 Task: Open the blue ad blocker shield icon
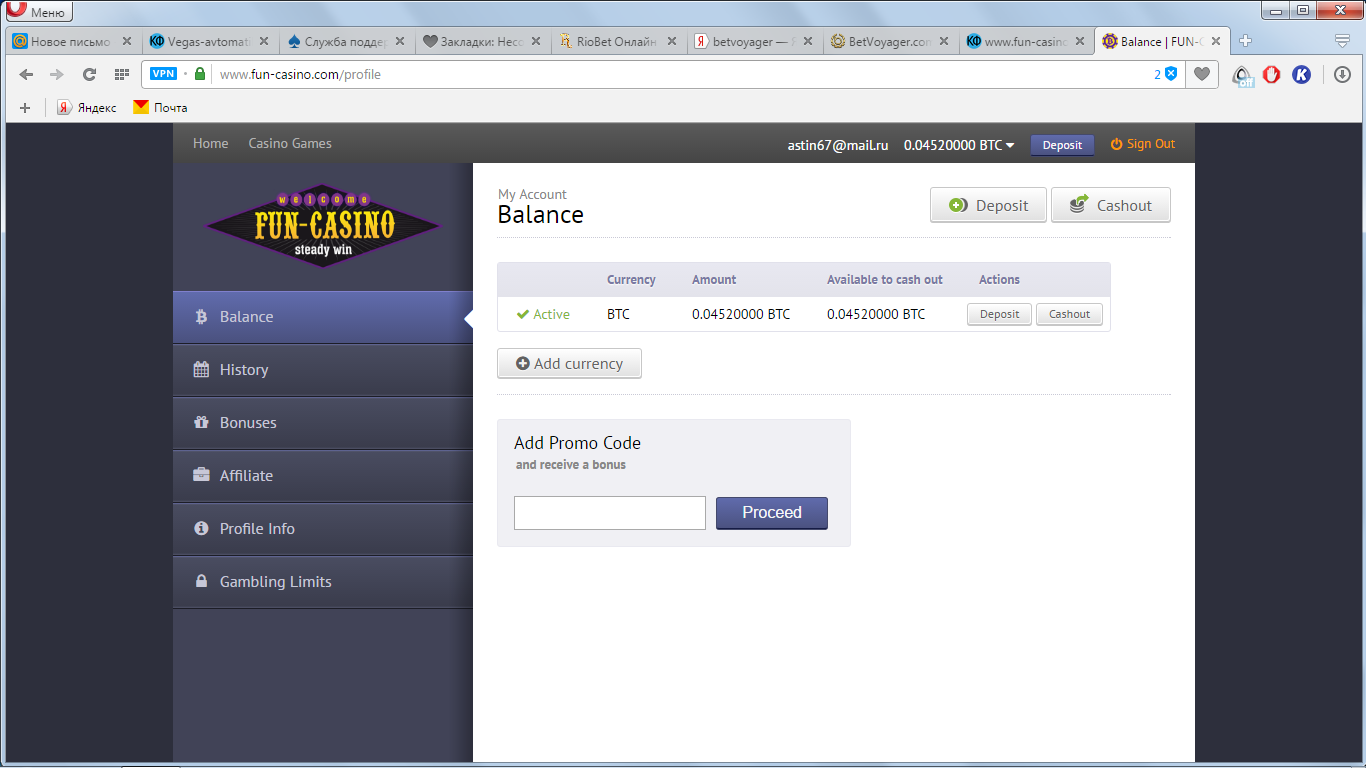(x=1171, y=74)
